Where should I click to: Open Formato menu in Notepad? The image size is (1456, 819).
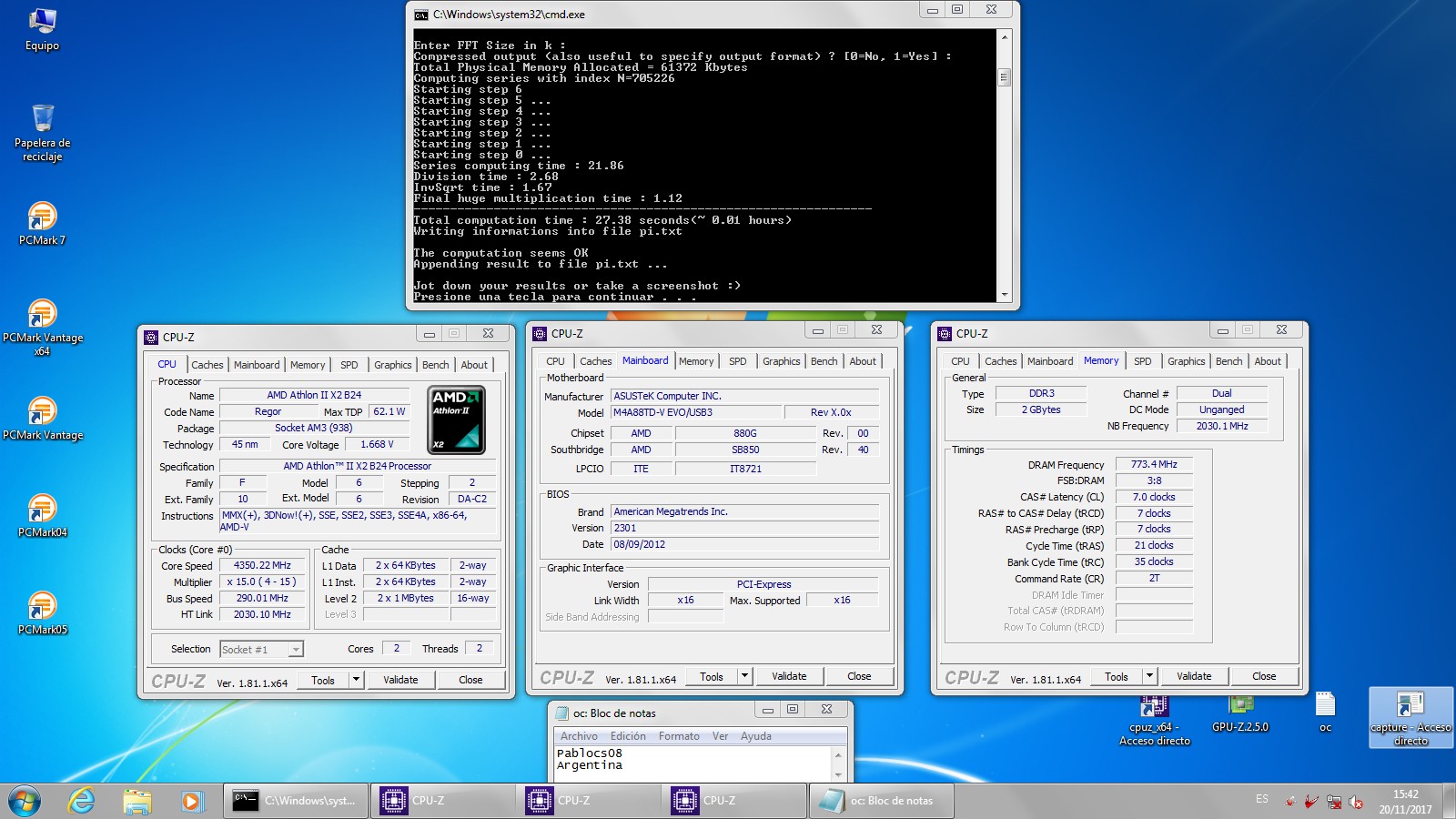click(679, 736)
